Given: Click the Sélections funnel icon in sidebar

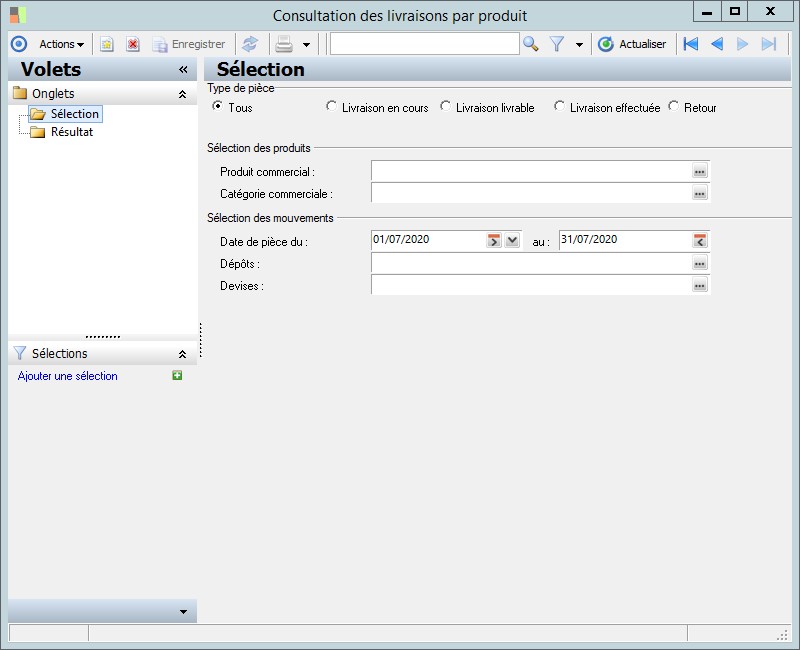Looking at the screenshot, I should pos(20,353).
